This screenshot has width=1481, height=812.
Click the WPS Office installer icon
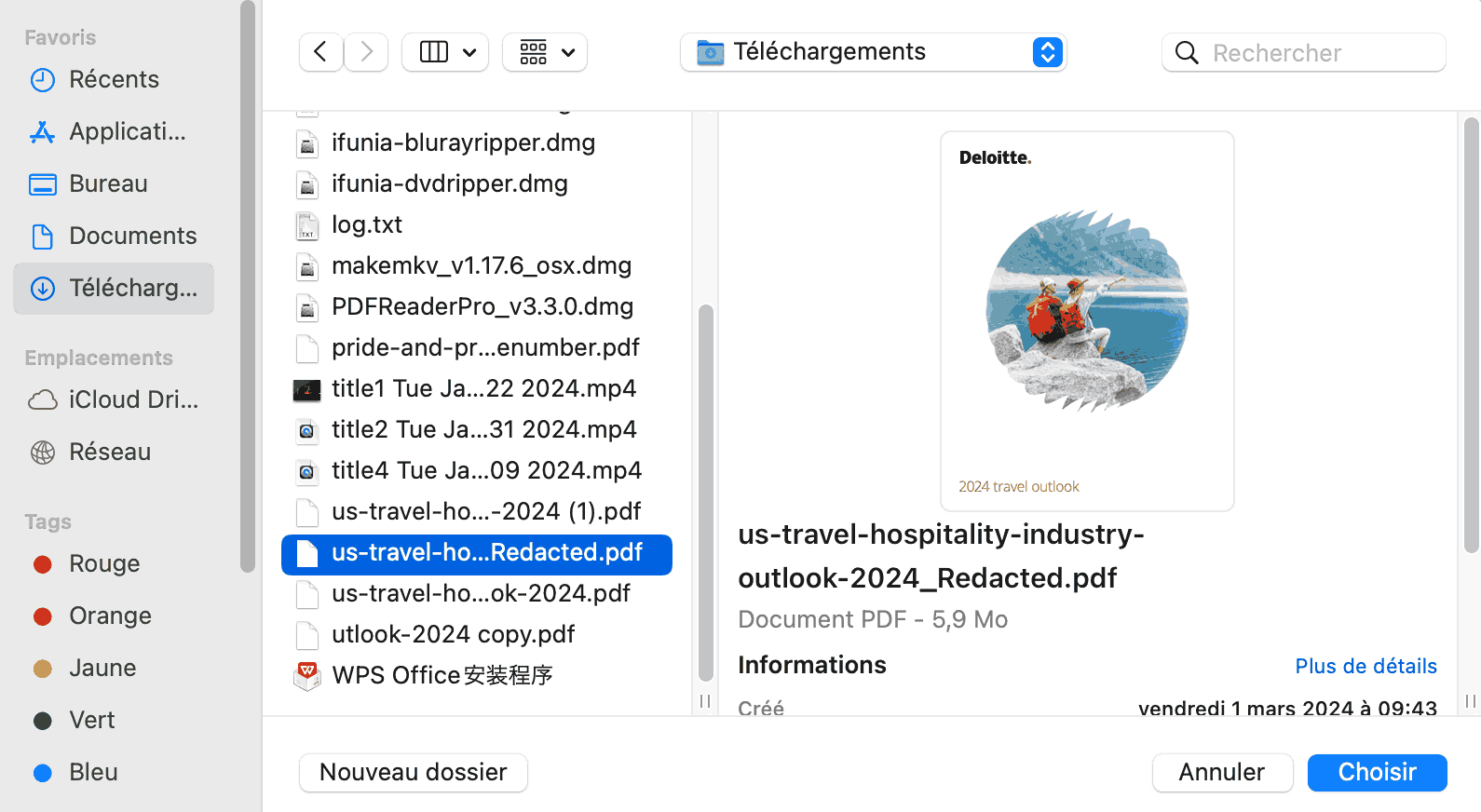pyautogui.click(x=307, y=676)
